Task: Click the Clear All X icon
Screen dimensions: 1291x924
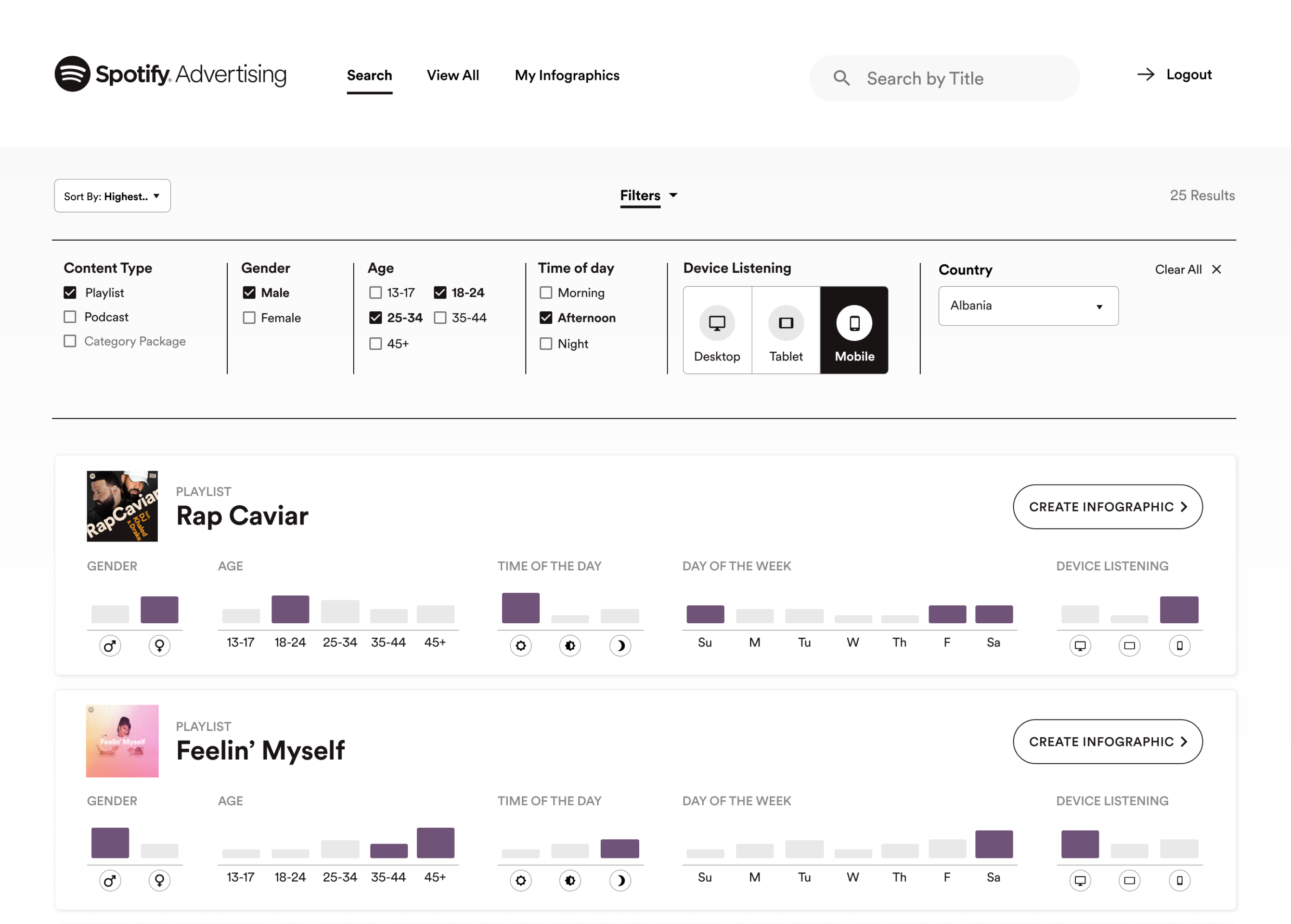Action: tap(1216, 269)
